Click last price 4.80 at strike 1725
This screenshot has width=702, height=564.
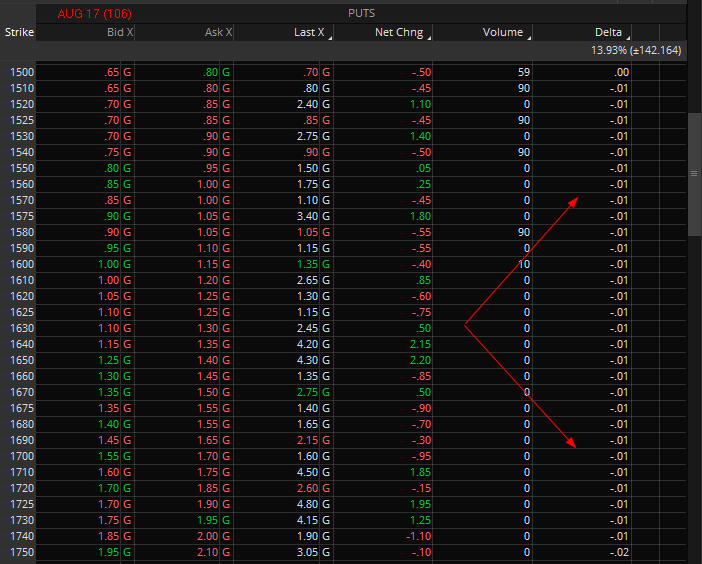(307, 504)
